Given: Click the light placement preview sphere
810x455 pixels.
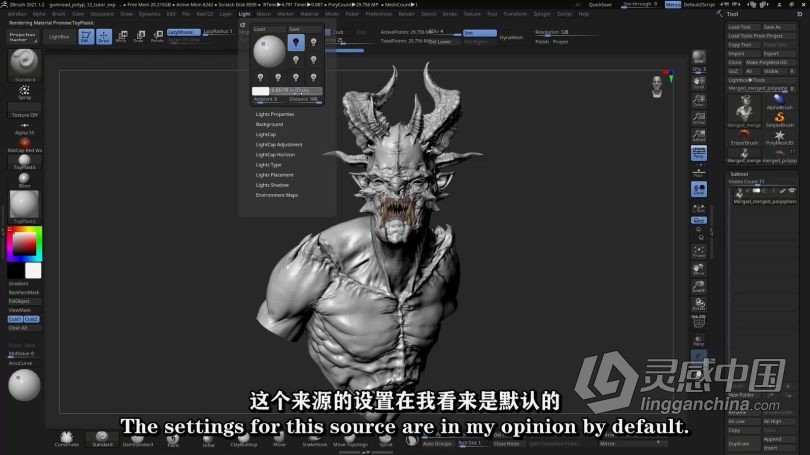Looking at the screenshot, I should tap(269, 51).
